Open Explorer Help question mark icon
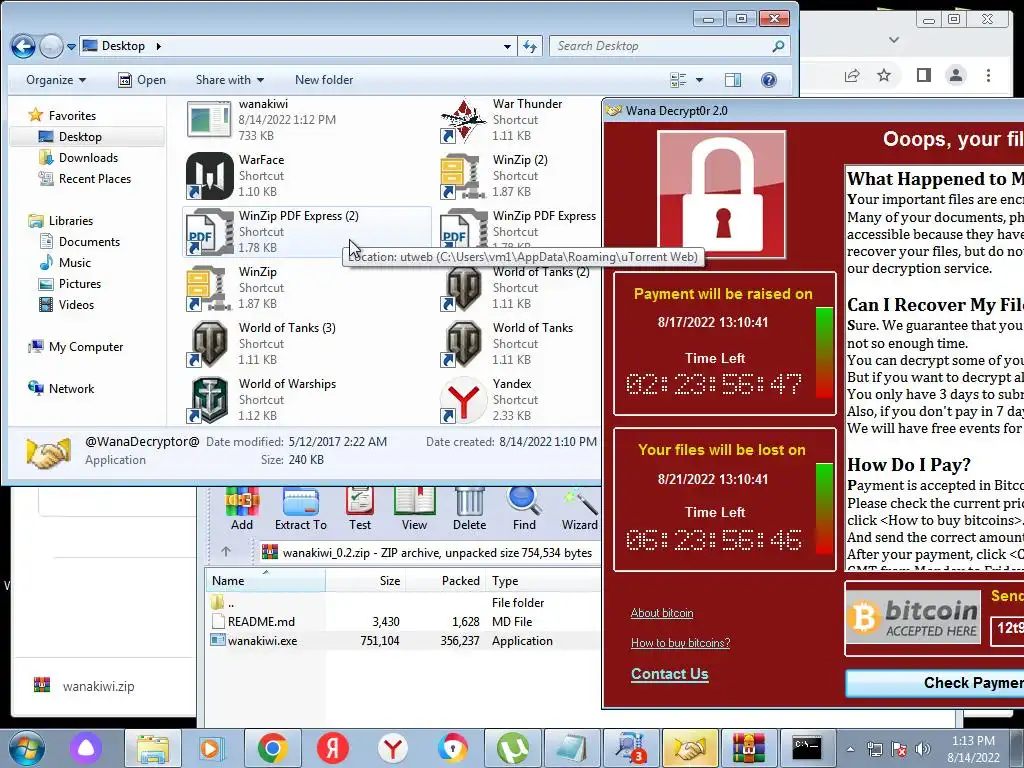 pos(769,80)
